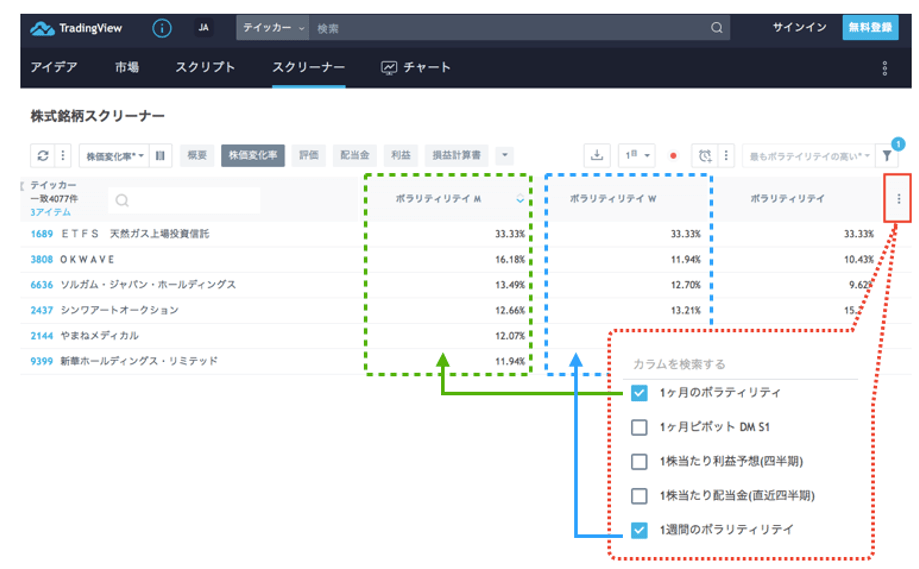Image resolution: width=919 pixels, height=569 pixels.
Task: Open the filter funnel icon
Action: (x=886, y=156)
